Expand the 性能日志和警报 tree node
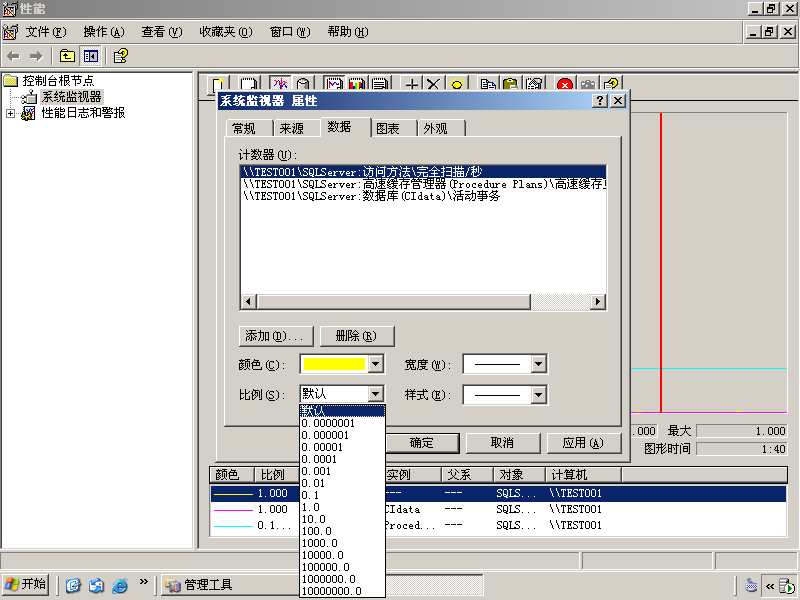Screen dimensions: 800x600 point(10,113)
